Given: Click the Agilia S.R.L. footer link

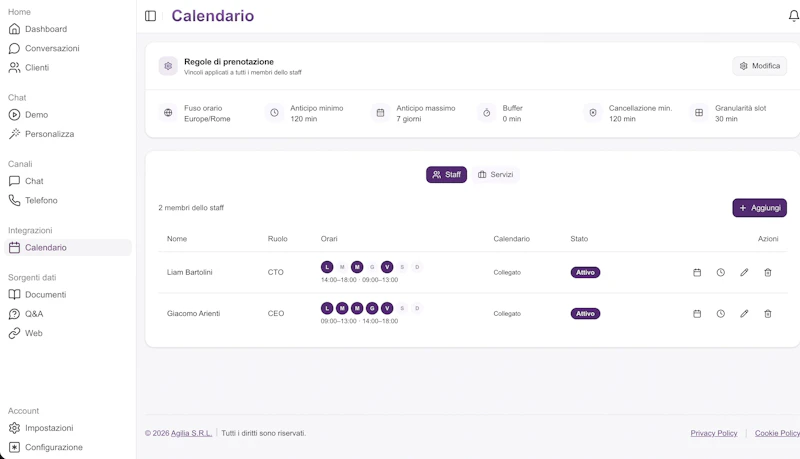Looking at the screenshot, I should (191, 433).
